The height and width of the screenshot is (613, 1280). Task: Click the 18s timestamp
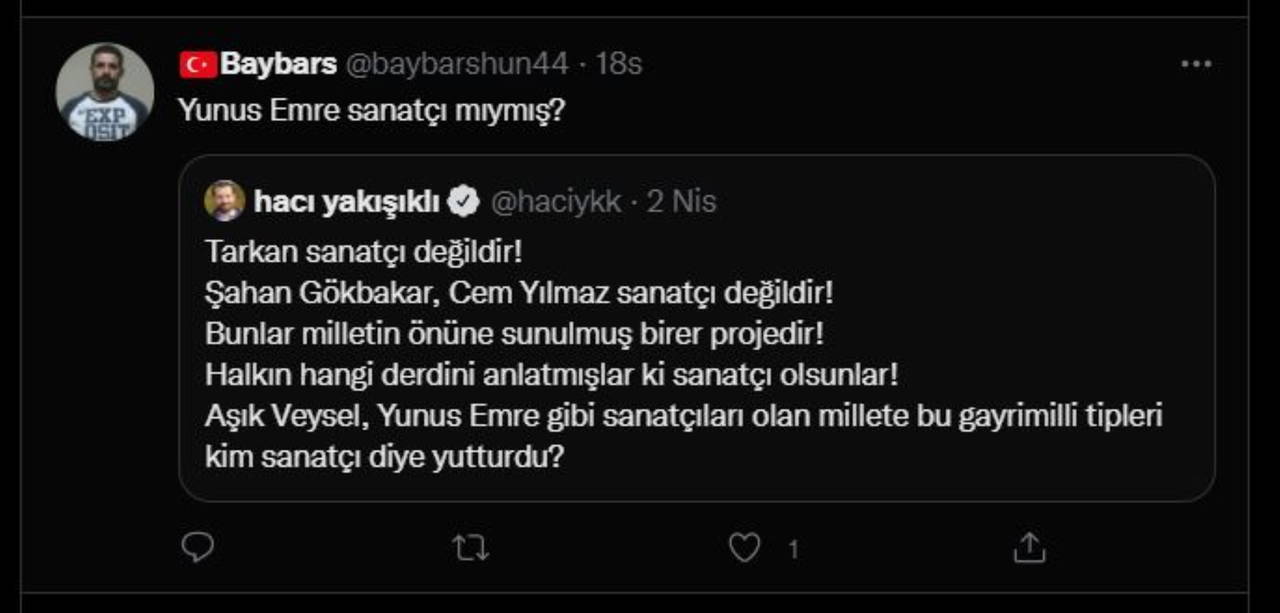619,65
